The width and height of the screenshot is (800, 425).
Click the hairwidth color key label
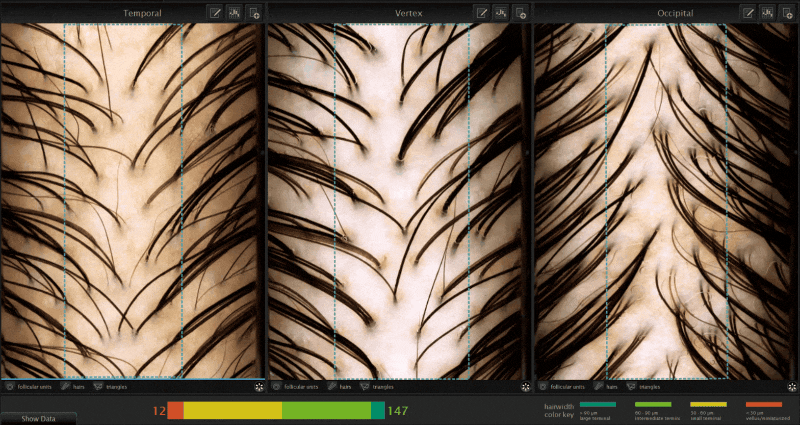tap(560, 411)
